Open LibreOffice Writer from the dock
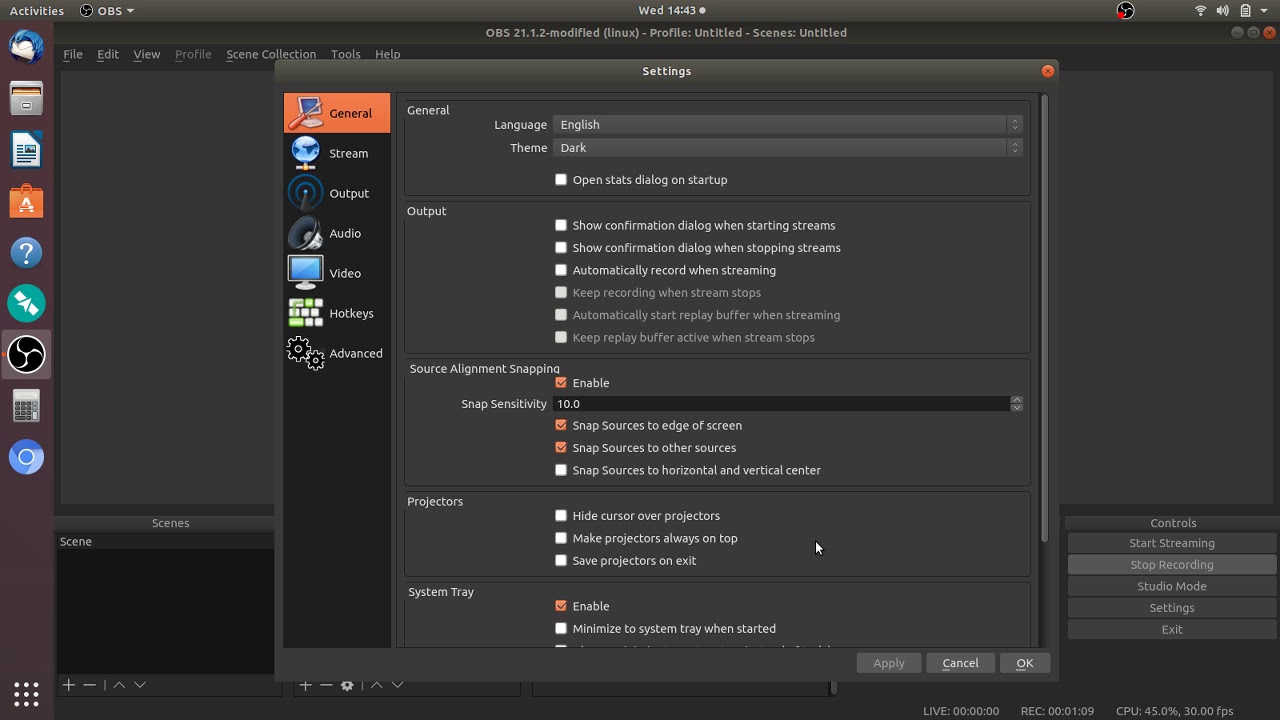 tap(26, 150)
